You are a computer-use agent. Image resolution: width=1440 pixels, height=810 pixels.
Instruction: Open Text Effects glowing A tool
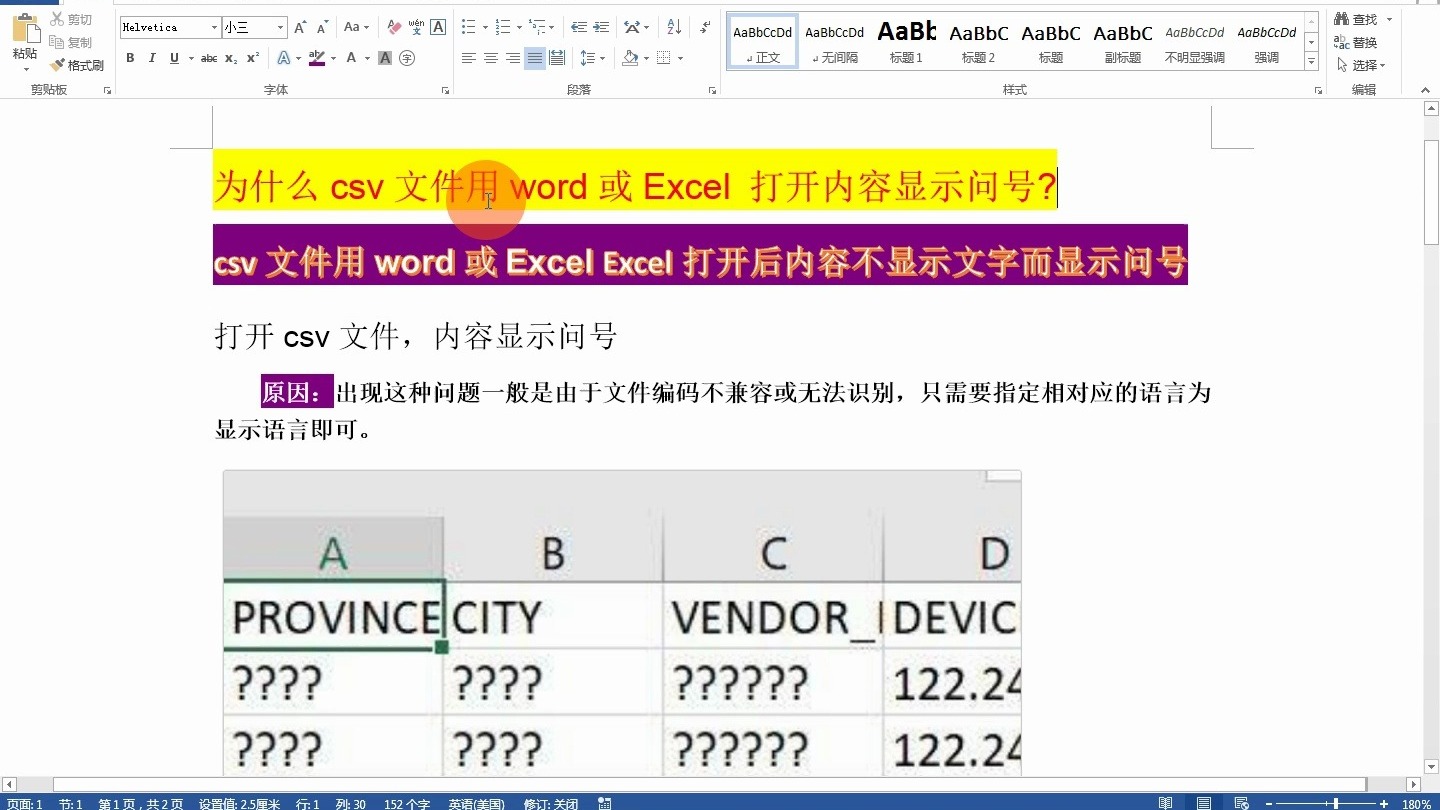pyautogui.click(x=283, y=58)
